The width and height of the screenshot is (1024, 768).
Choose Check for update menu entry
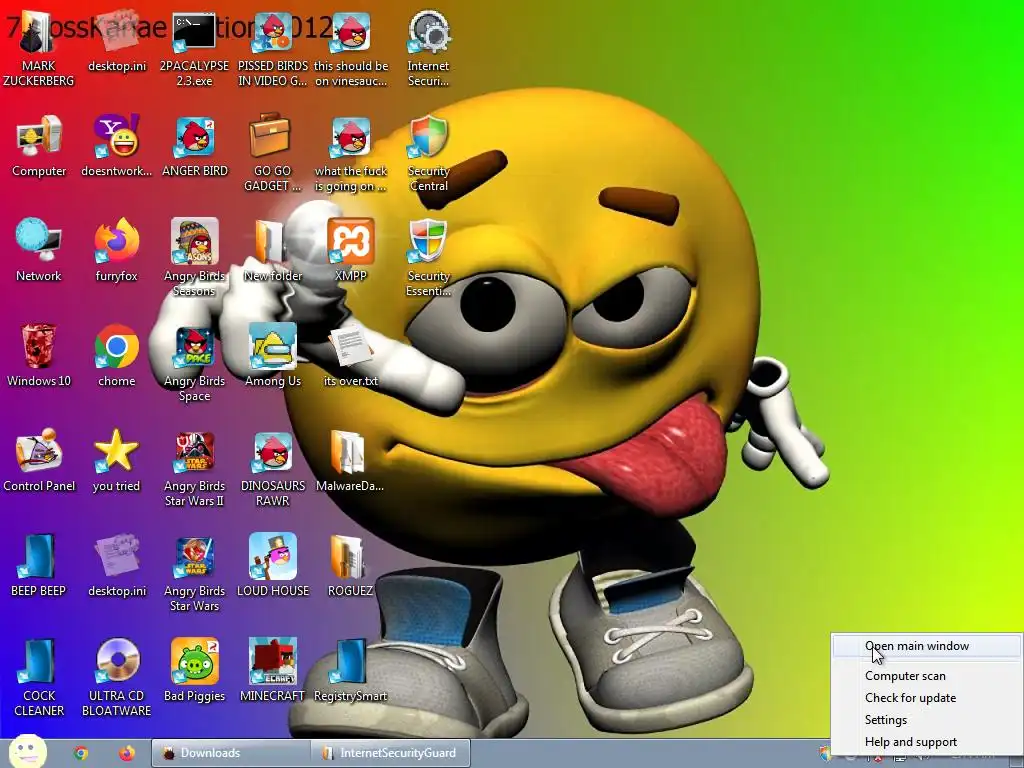point(926,698)
